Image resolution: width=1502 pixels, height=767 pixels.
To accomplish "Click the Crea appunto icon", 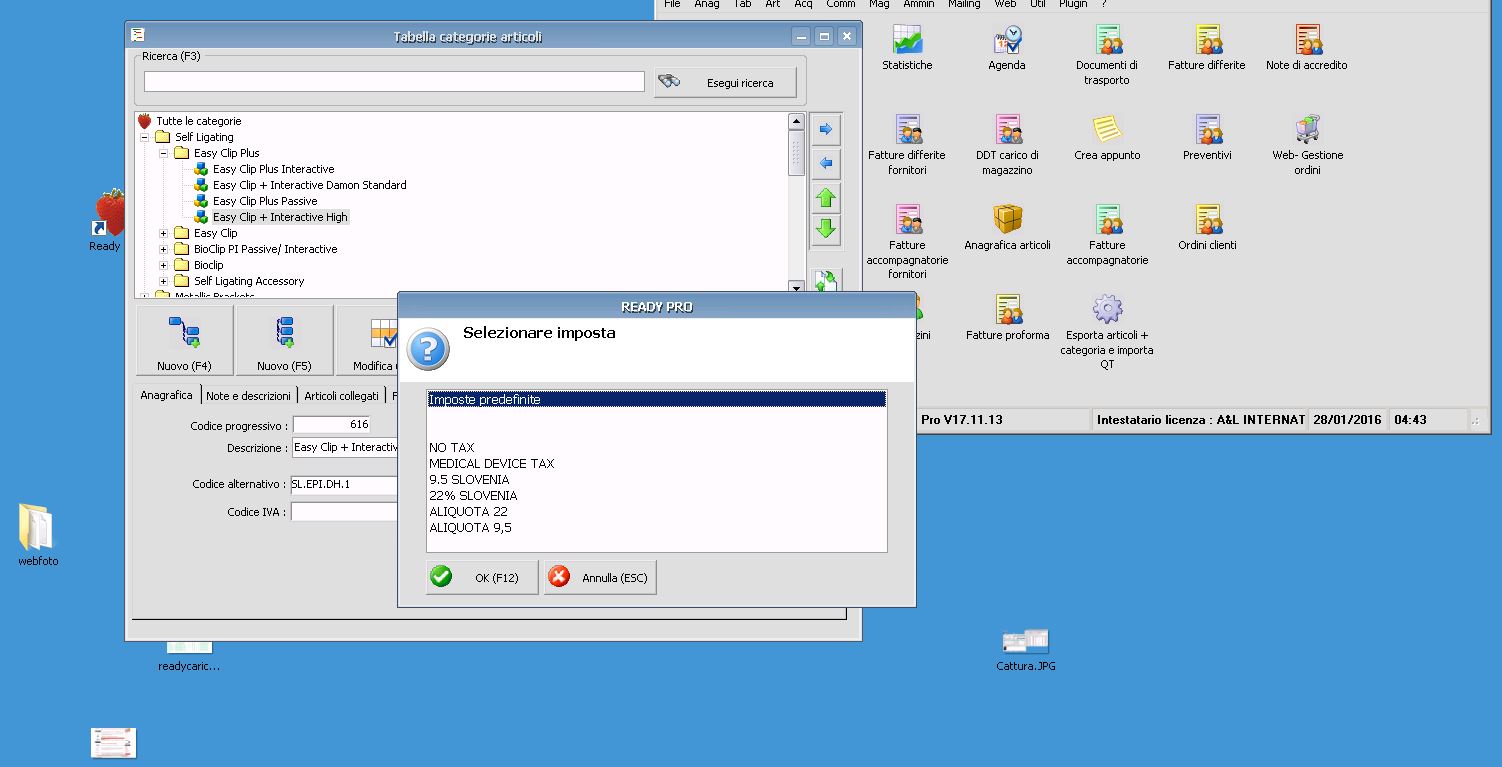I will (1107, 138).
